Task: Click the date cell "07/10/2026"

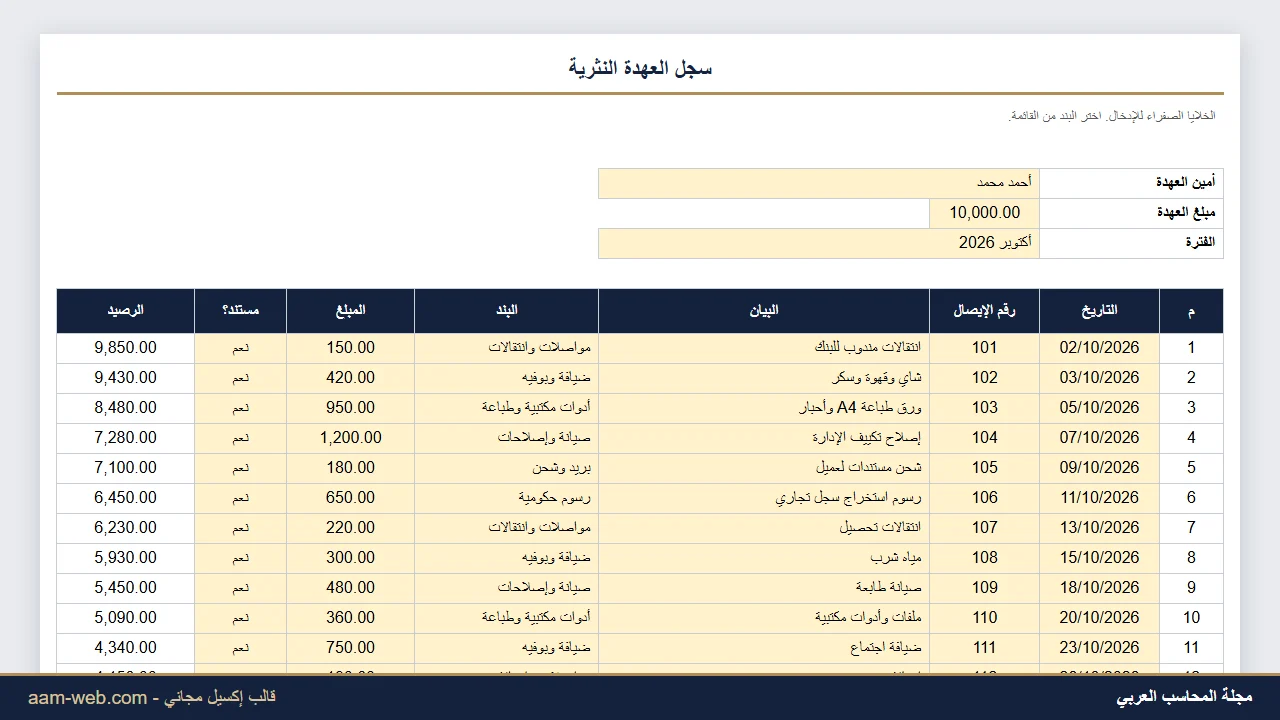Action: [1100, 438]
